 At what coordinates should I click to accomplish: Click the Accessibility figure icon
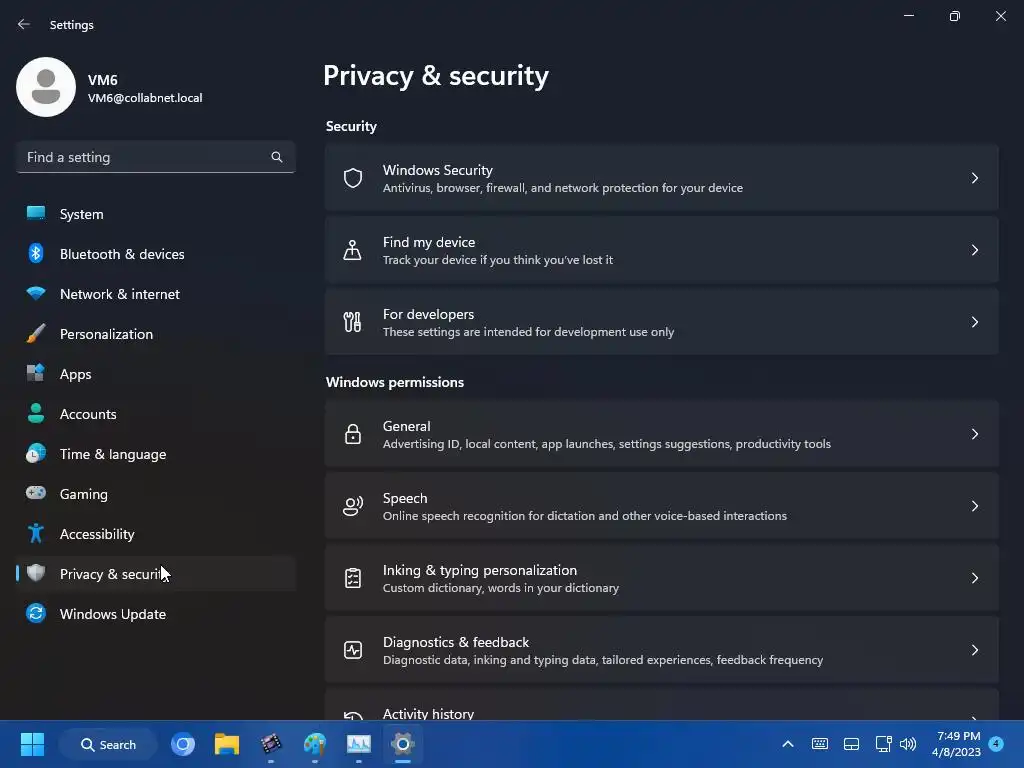pos(36,534)
